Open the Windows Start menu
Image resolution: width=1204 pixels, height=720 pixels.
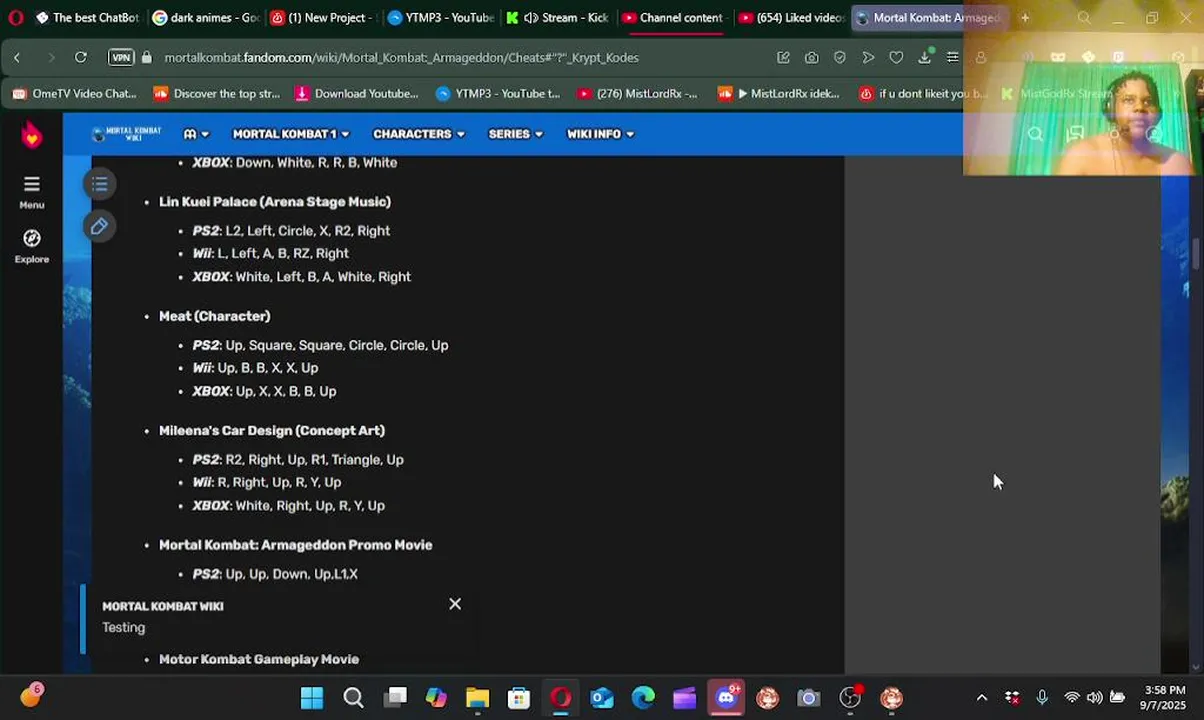(x=312, y=698)
